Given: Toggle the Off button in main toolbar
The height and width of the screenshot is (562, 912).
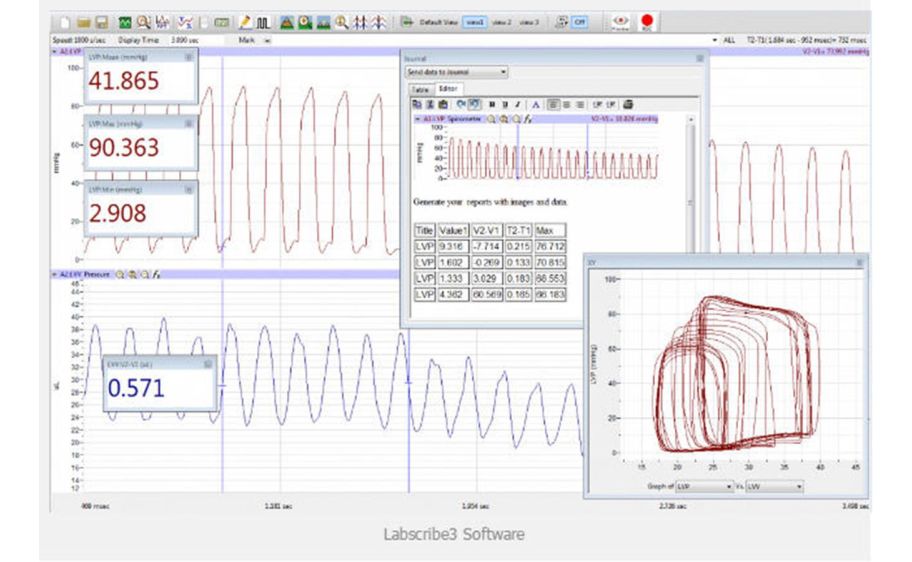Looking at the screenshot, I should tap(579, 21).
